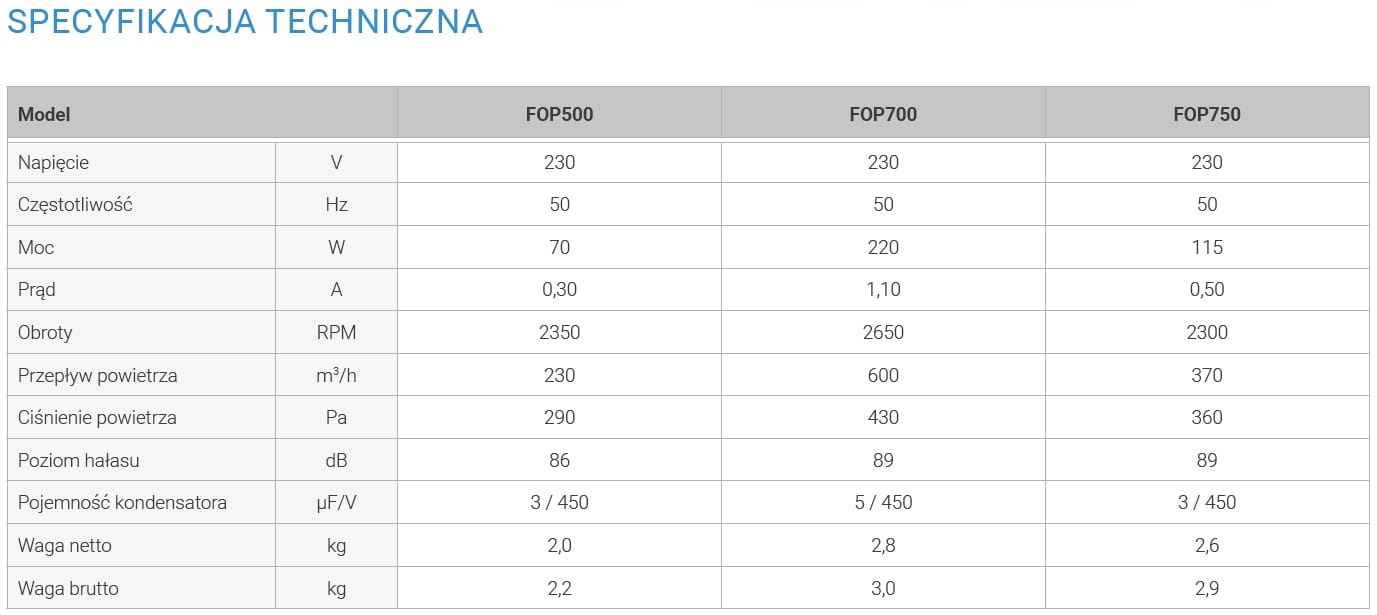Click the Ciśnienie powietrza value 430
1377x615 pixels.
pyautogui.click(x=883, y=417)
